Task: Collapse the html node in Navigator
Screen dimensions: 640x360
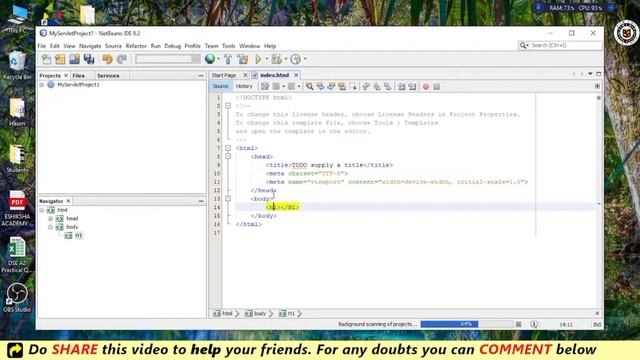Action: click(x=42, y=210)
